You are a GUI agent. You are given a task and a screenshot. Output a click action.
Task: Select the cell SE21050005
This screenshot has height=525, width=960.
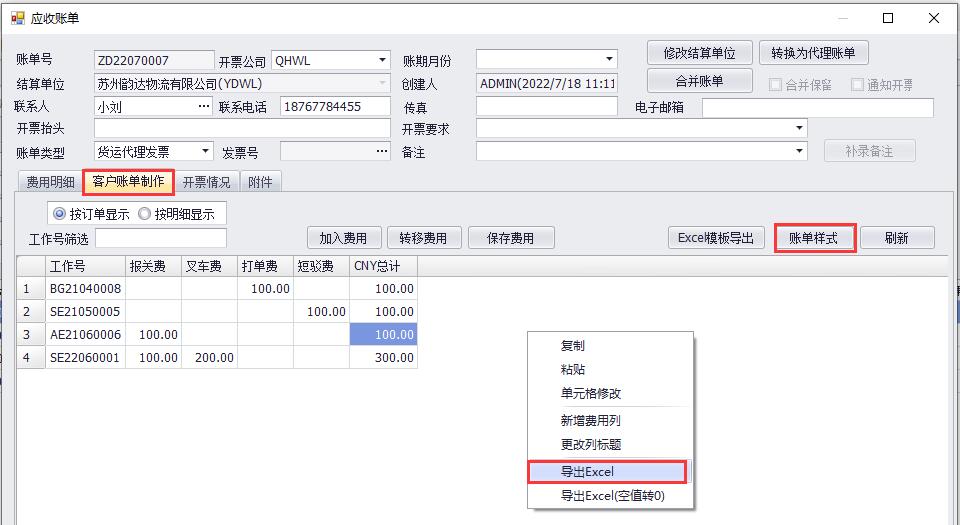[86, 311]
